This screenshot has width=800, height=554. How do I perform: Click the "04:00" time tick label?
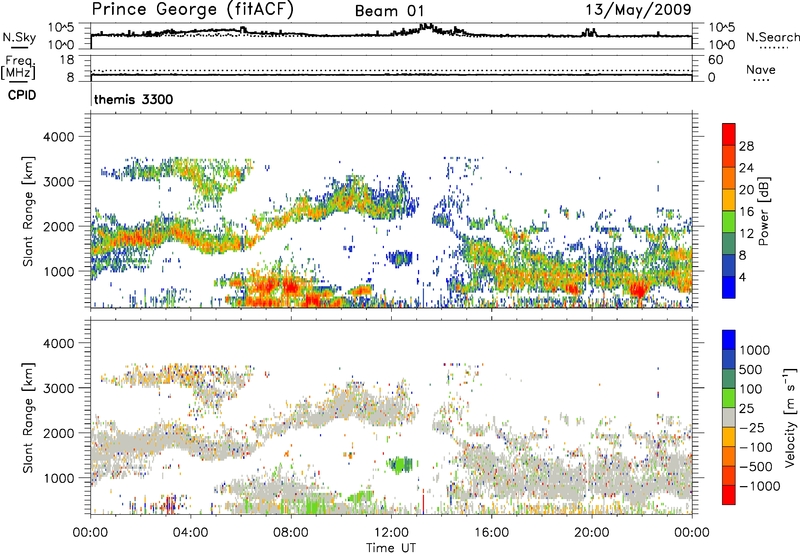[190, 533]
